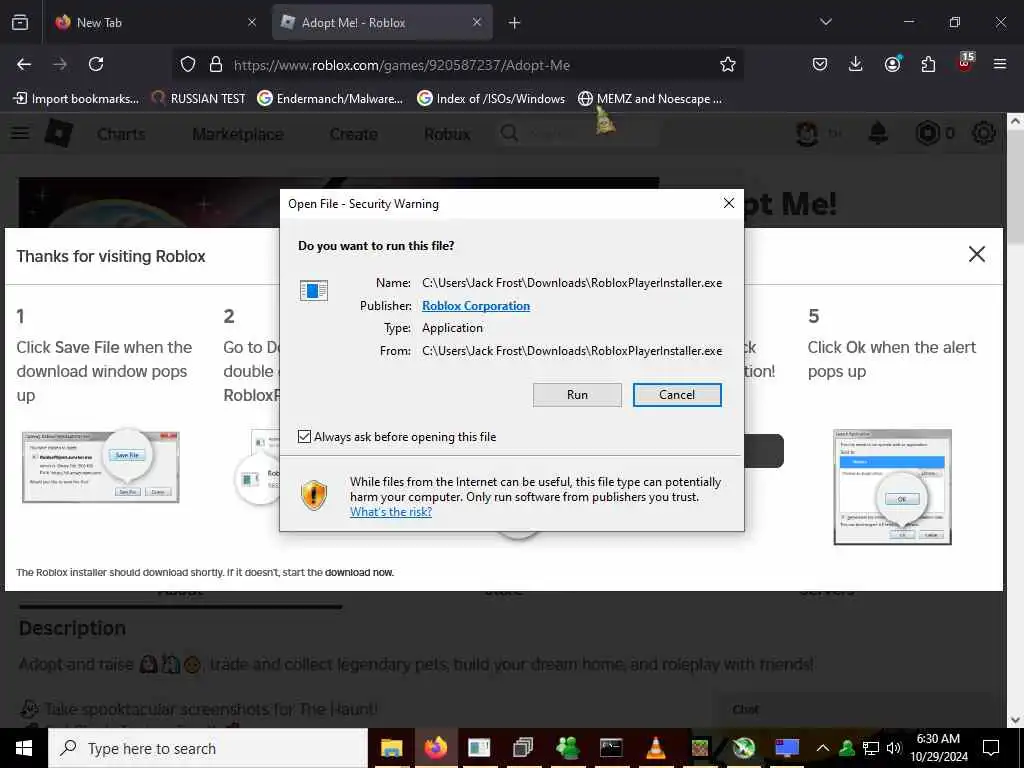The height and width of the screenshot is (768, 1024).
Task: Open the Firefox downloads panel
Action: click(x=856, y=64)
